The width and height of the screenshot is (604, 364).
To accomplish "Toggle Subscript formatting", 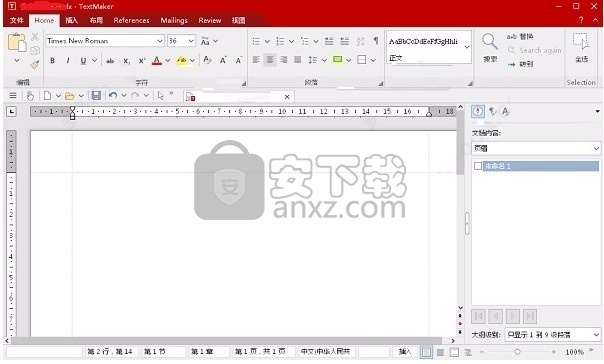I will [126, 61].
